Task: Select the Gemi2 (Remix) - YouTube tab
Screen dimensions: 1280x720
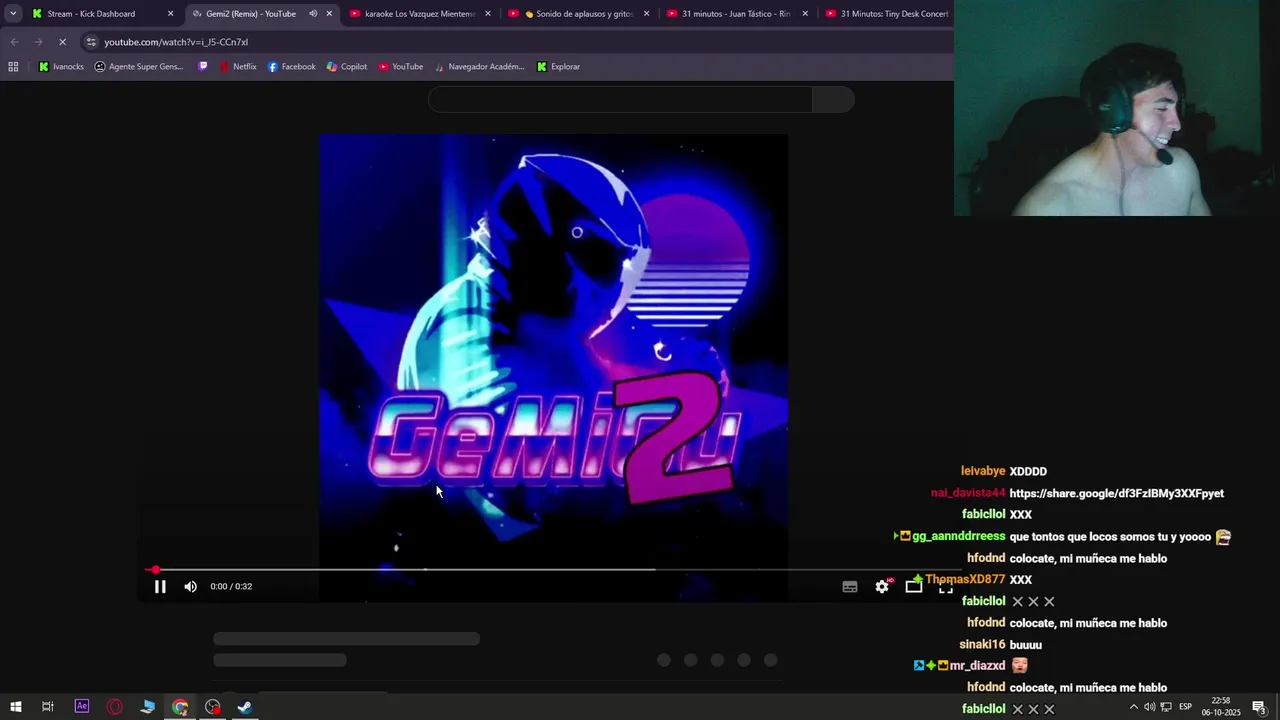Action: (x=250, y=14)
